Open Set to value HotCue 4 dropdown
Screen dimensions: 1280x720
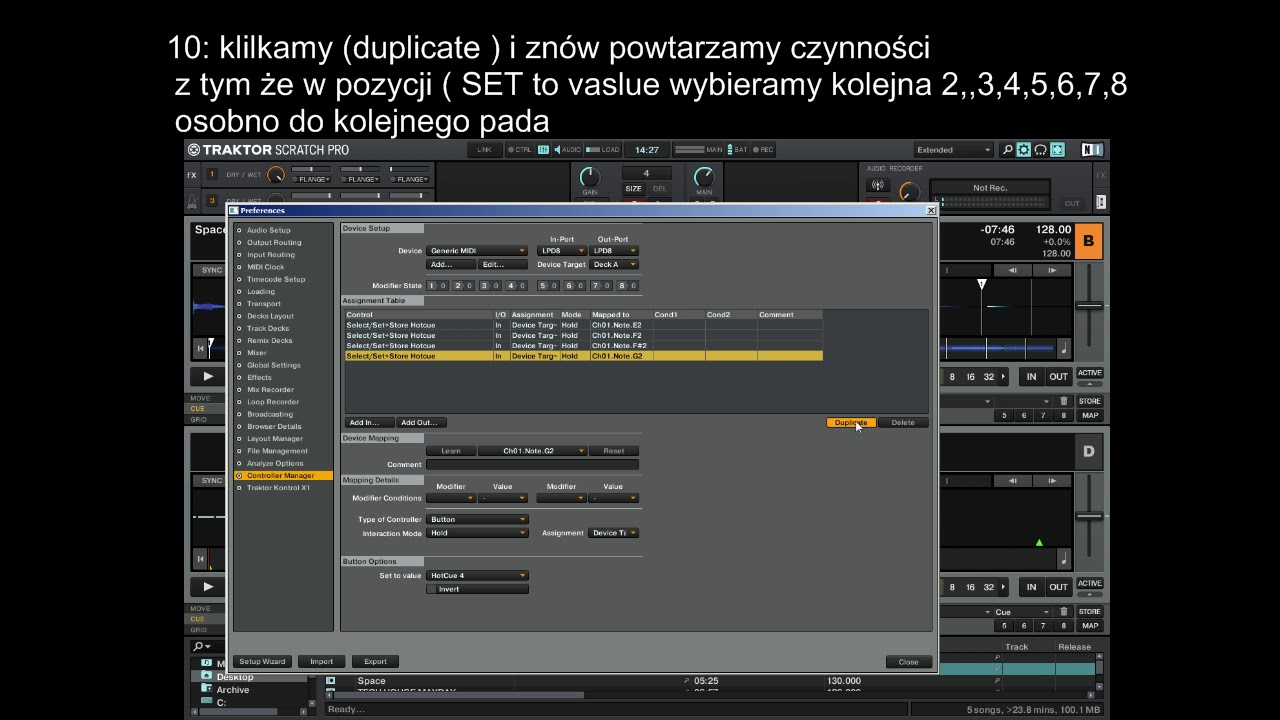[477, 576]
